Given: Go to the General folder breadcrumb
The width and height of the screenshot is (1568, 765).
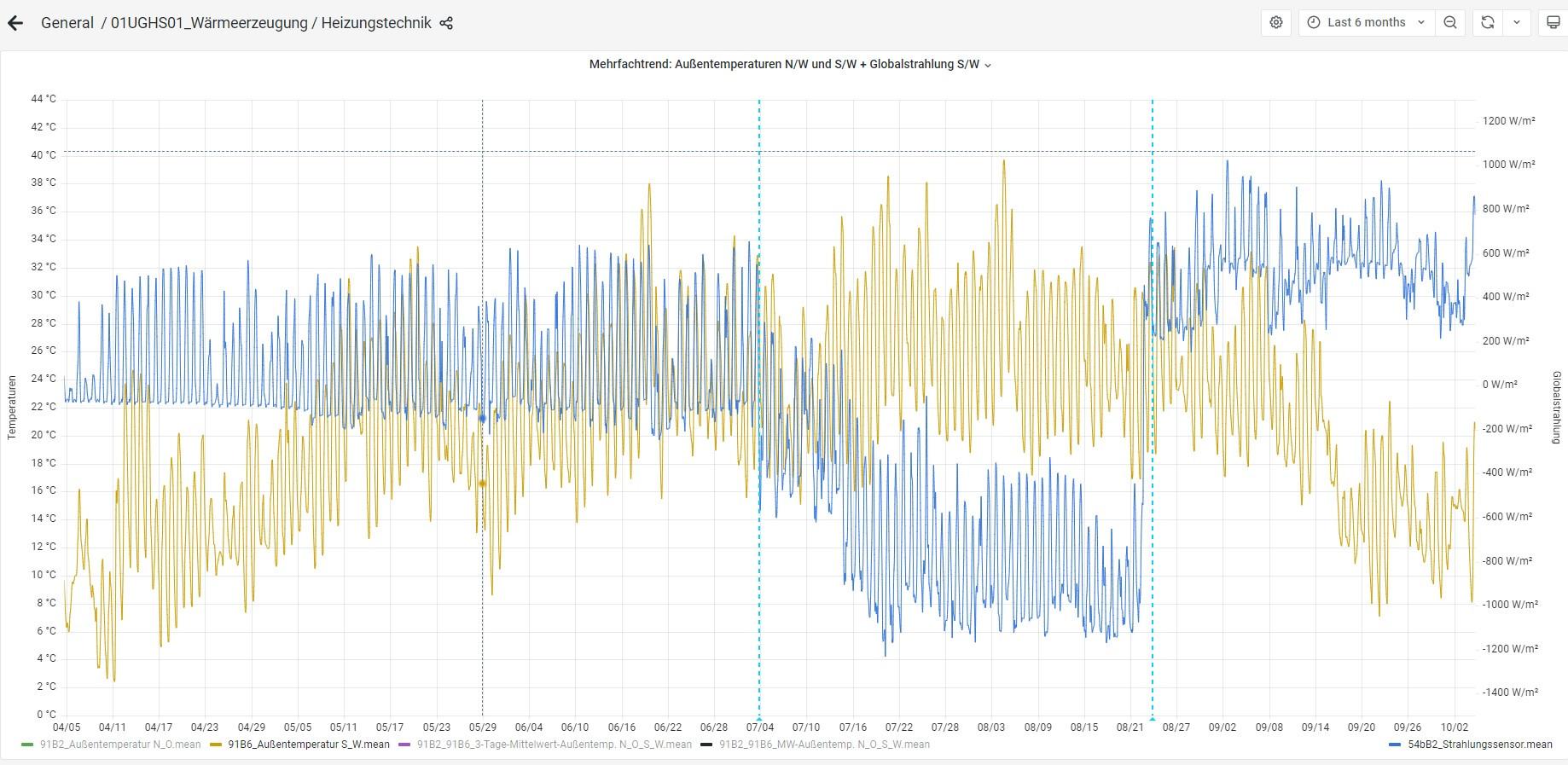Looking at the screenshot, I should (x=67, y=23).
